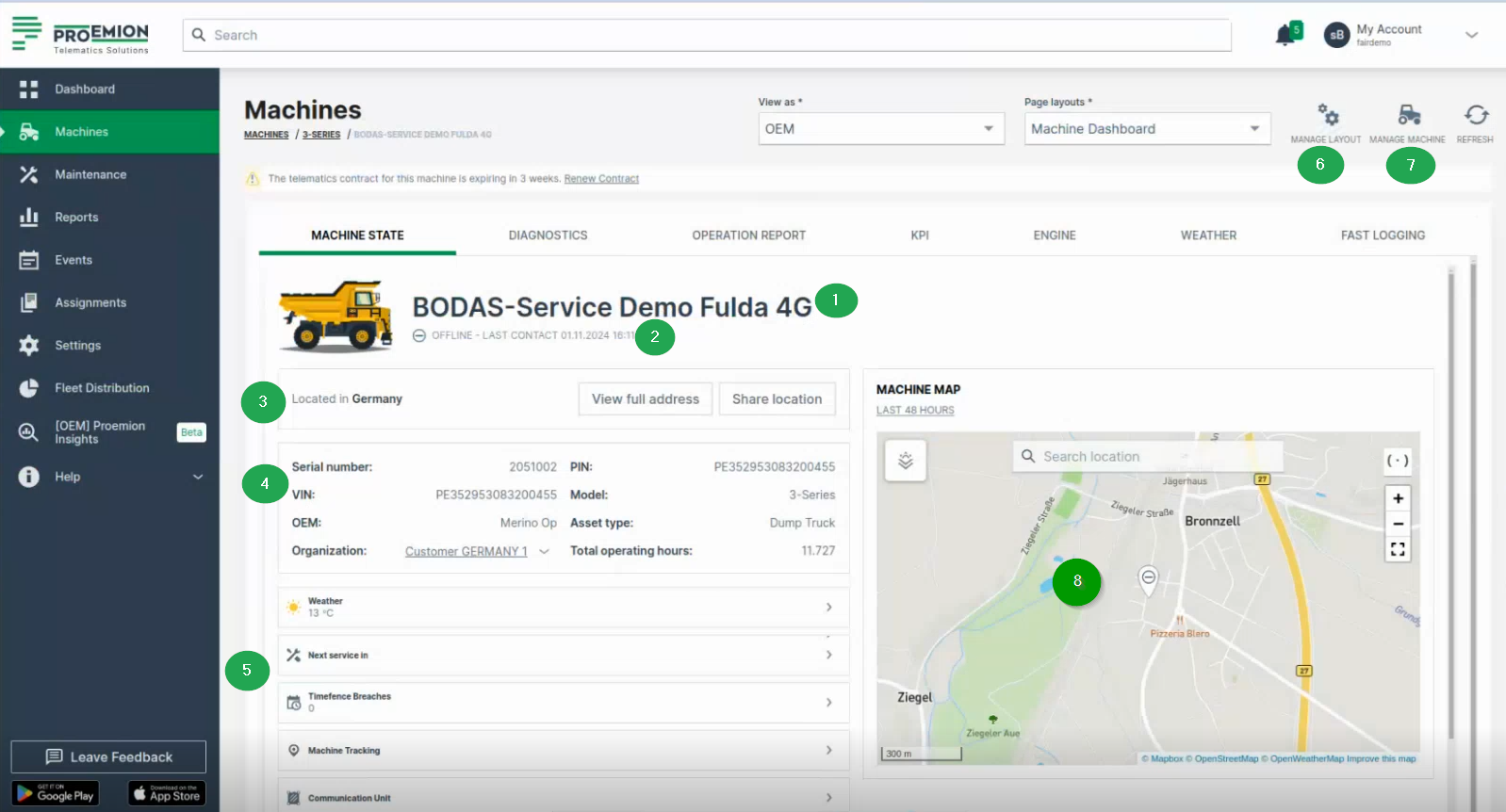1506x812 pixels.
Task: Click the Manage Machine tractor icon
Action: [1408, 116]
